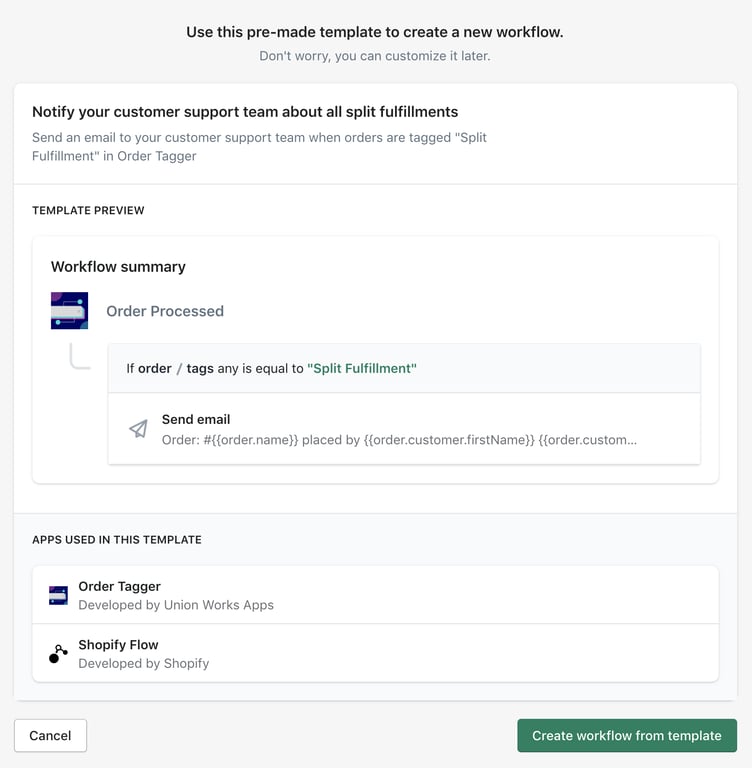Click the template title about split fulfillments
Image resolution: width=752 pixels, height=768 pixels.
[245, 112]
